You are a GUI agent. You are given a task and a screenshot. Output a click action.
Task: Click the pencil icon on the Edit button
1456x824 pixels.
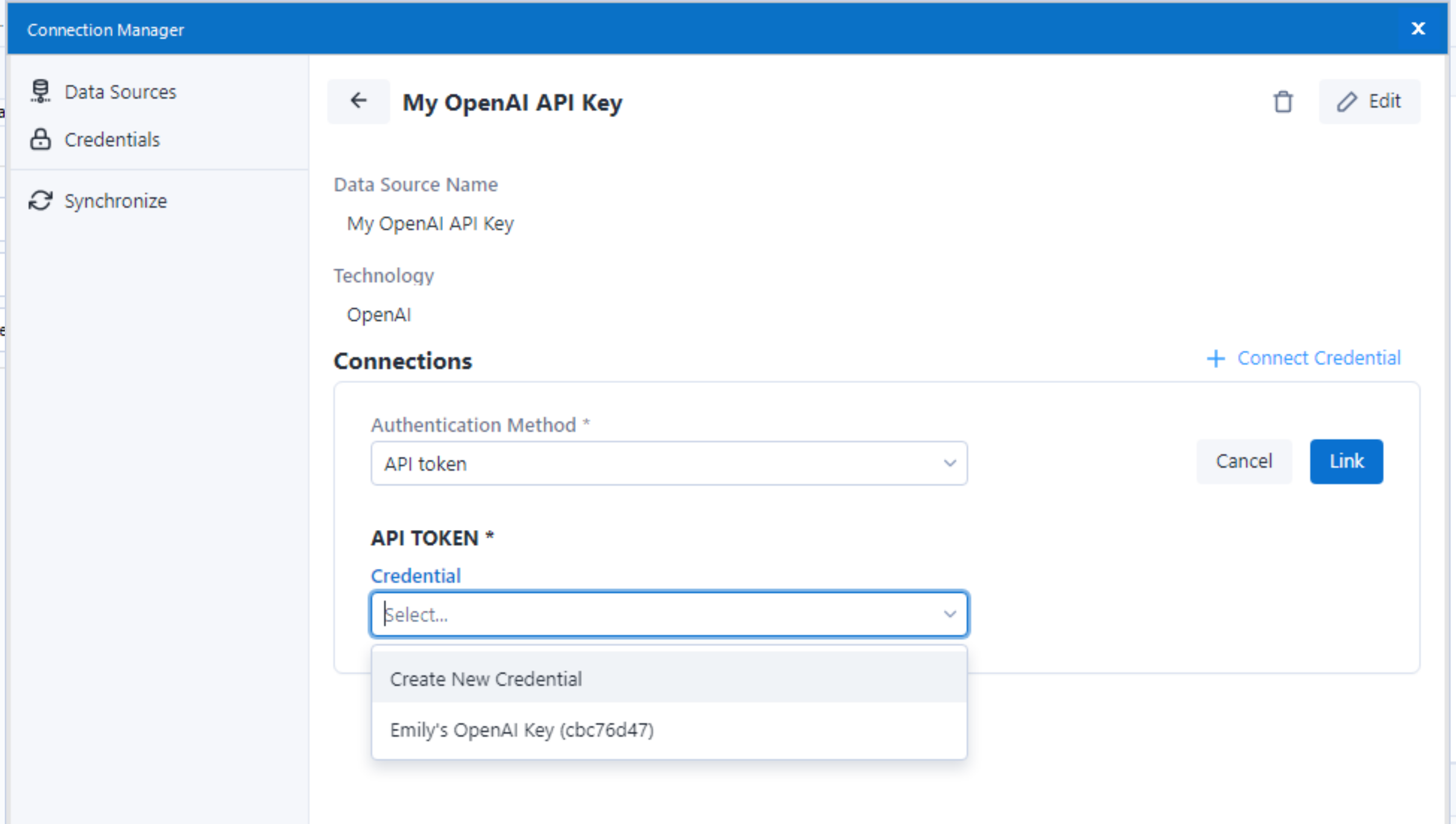[x=1347, y=102]
